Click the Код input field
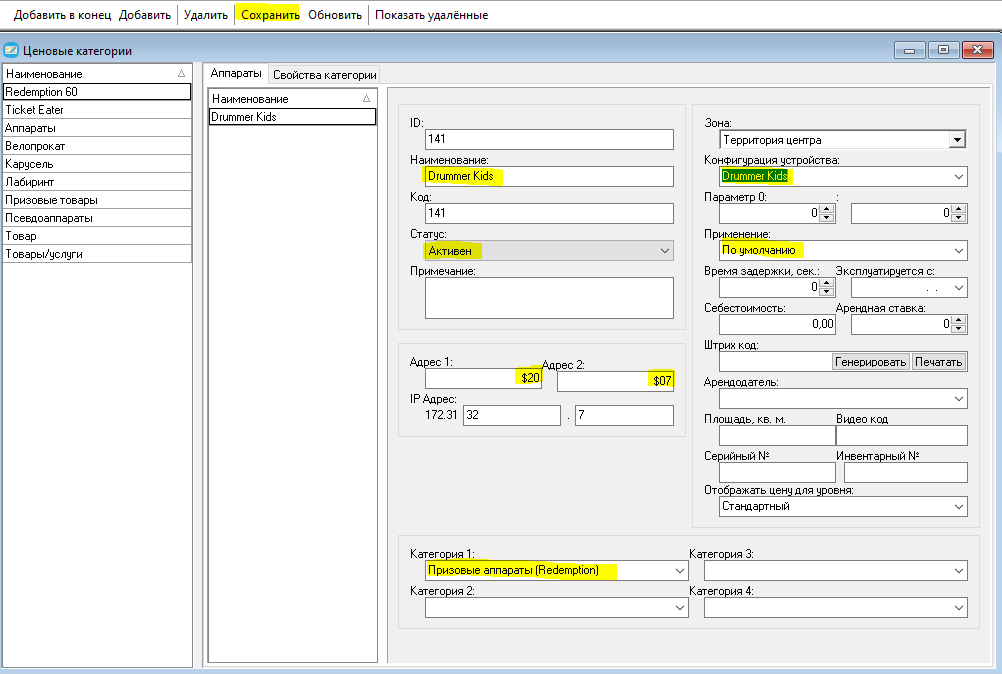Screen dimensions: 1002x674 pyautogui.click(x=549, y=213)
